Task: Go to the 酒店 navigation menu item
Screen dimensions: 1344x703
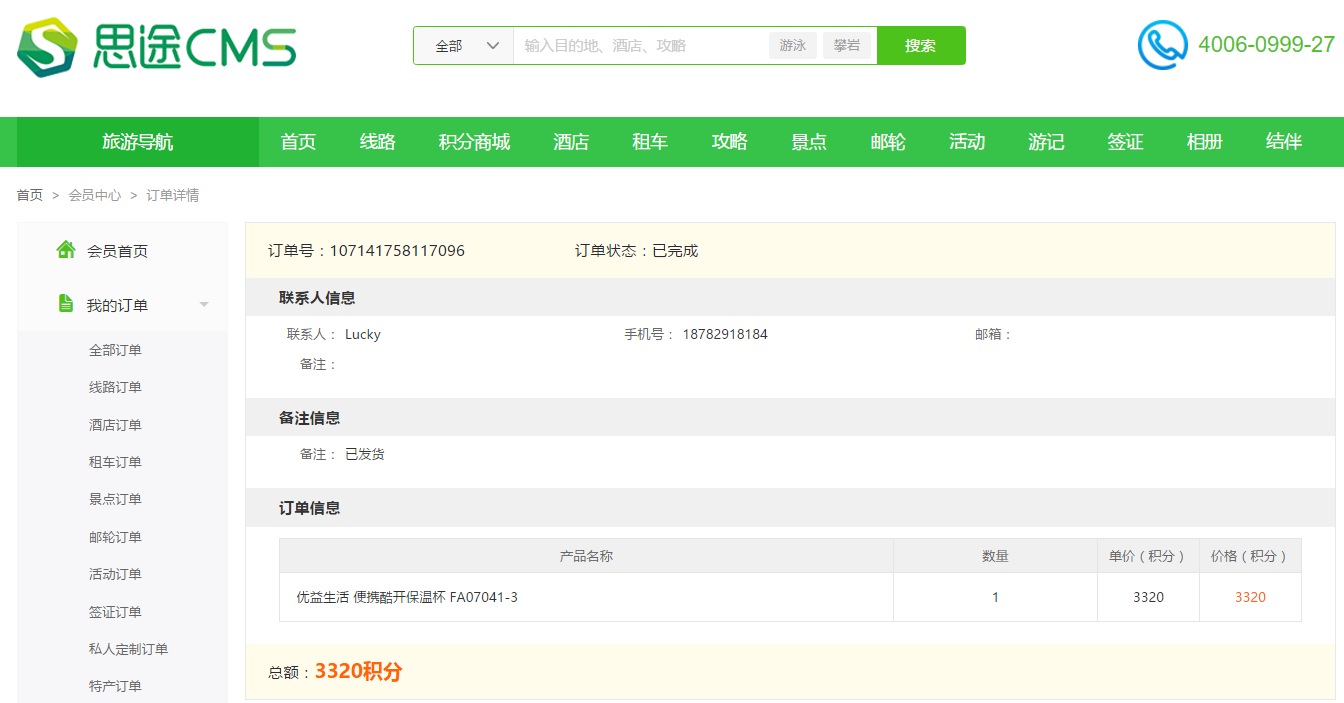Action: click(x=571, y=142)
